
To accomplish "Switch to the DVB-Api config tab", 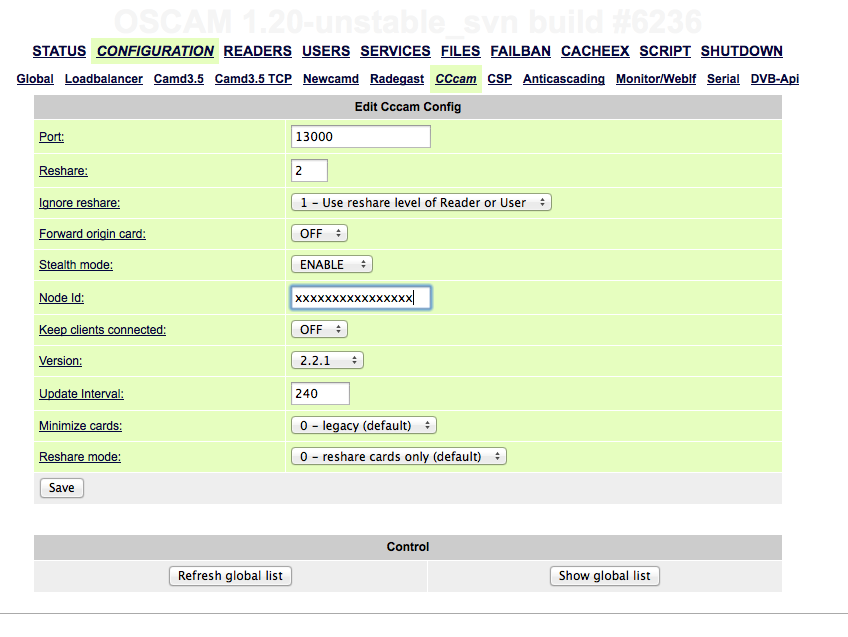I will coord(774,79).
